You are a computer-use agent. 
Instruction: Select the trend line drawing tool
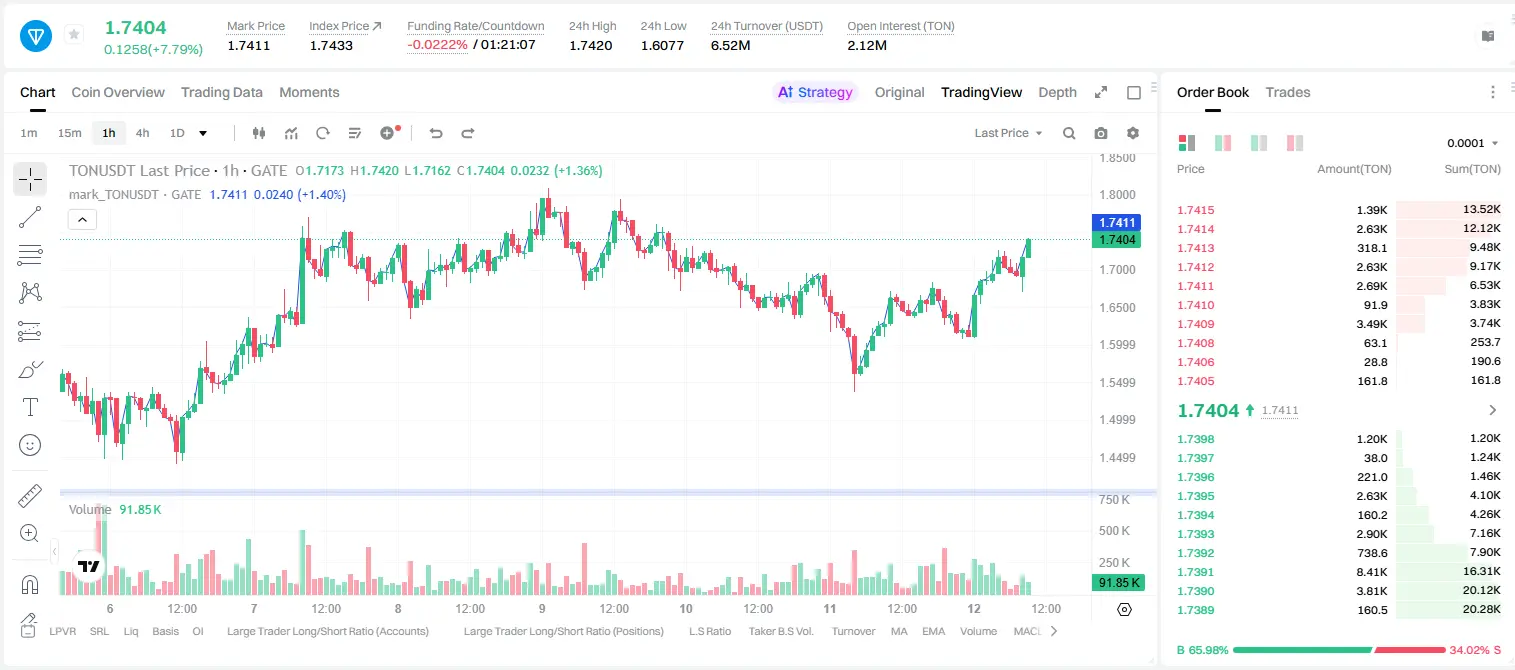[30, 217]
